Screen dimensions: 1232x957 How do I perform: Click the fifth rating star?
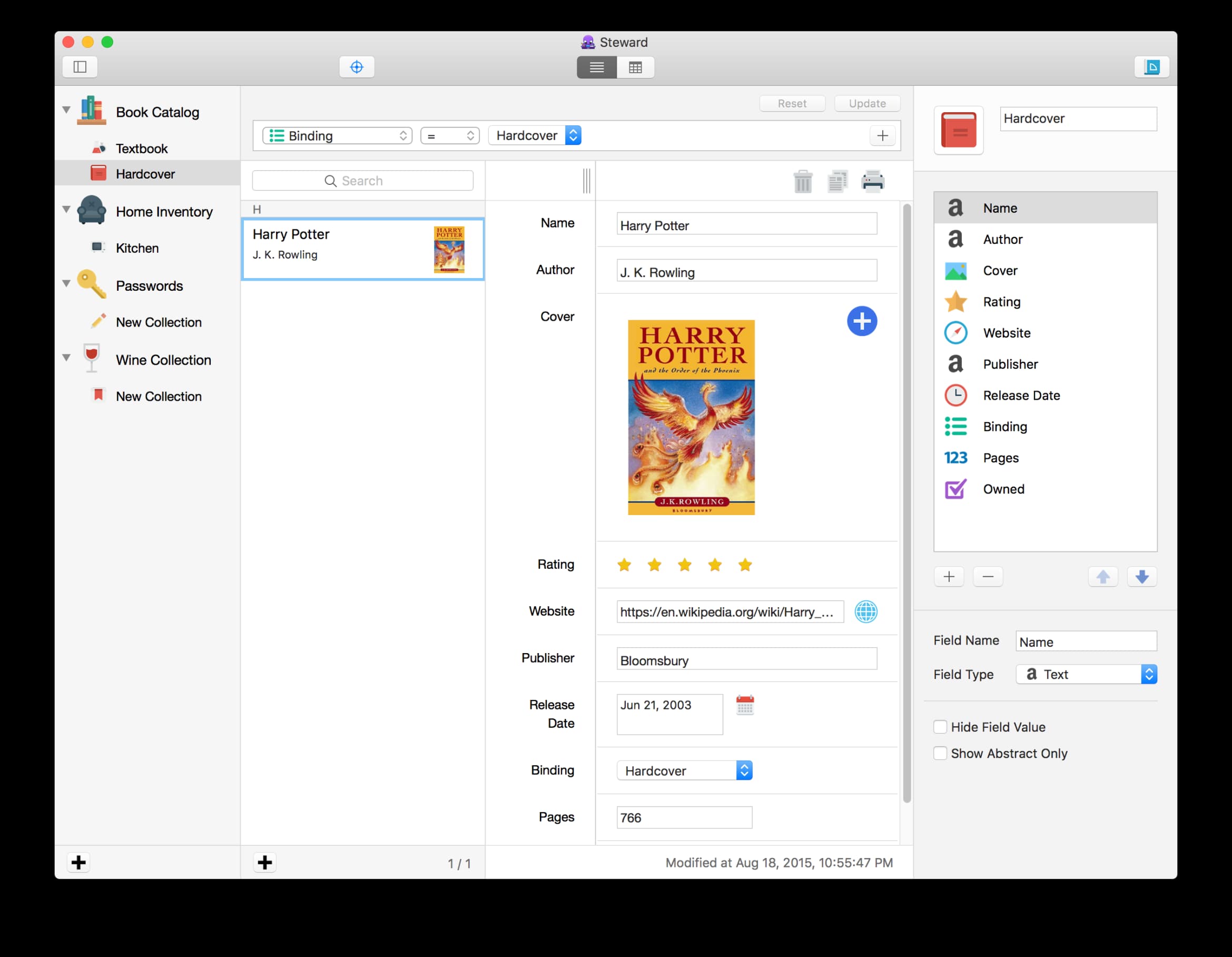[745, 565]
